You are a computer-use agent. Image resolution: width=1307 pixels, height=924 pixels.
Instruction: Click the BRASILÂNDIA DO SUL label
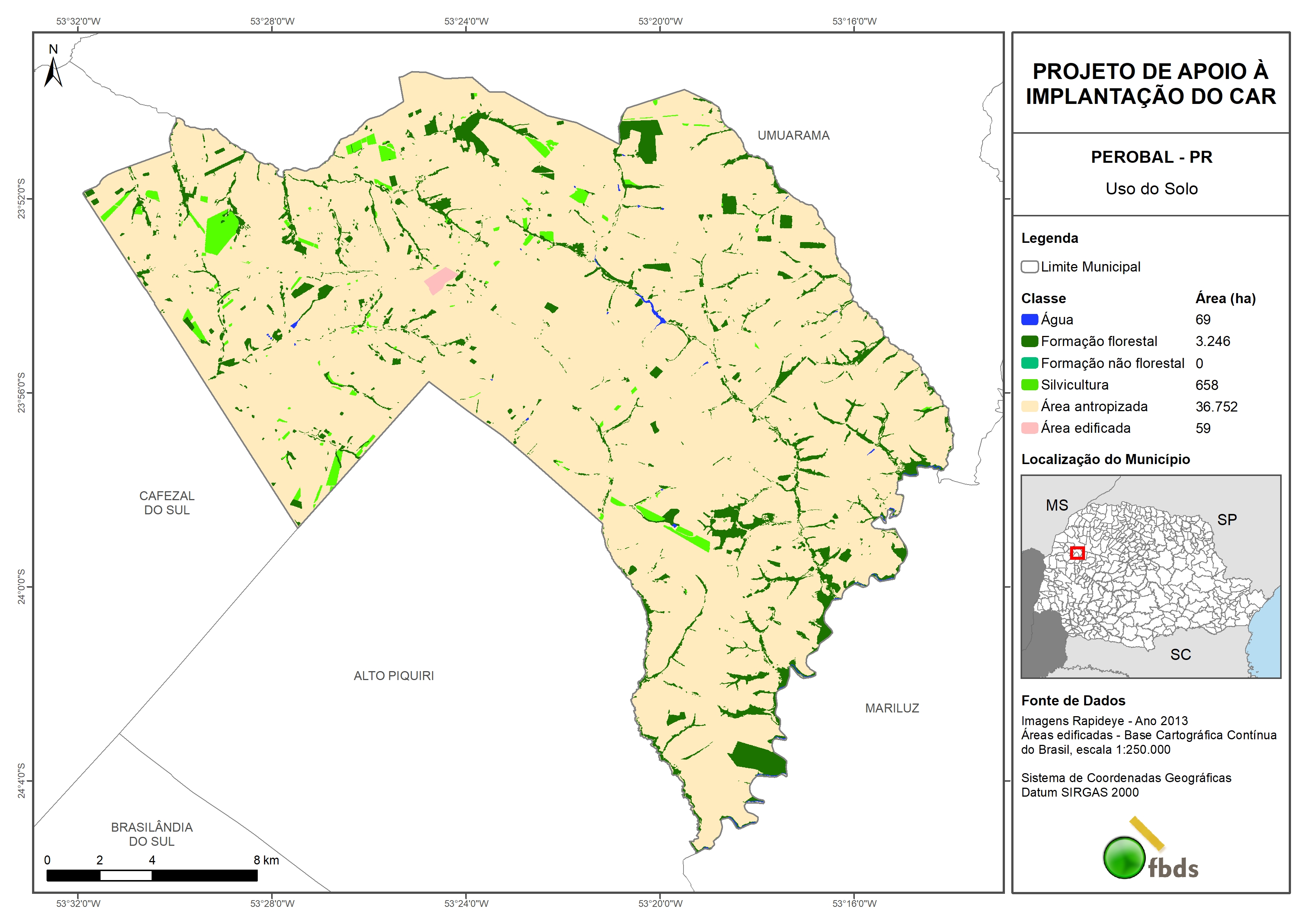(x=152, y=834)
